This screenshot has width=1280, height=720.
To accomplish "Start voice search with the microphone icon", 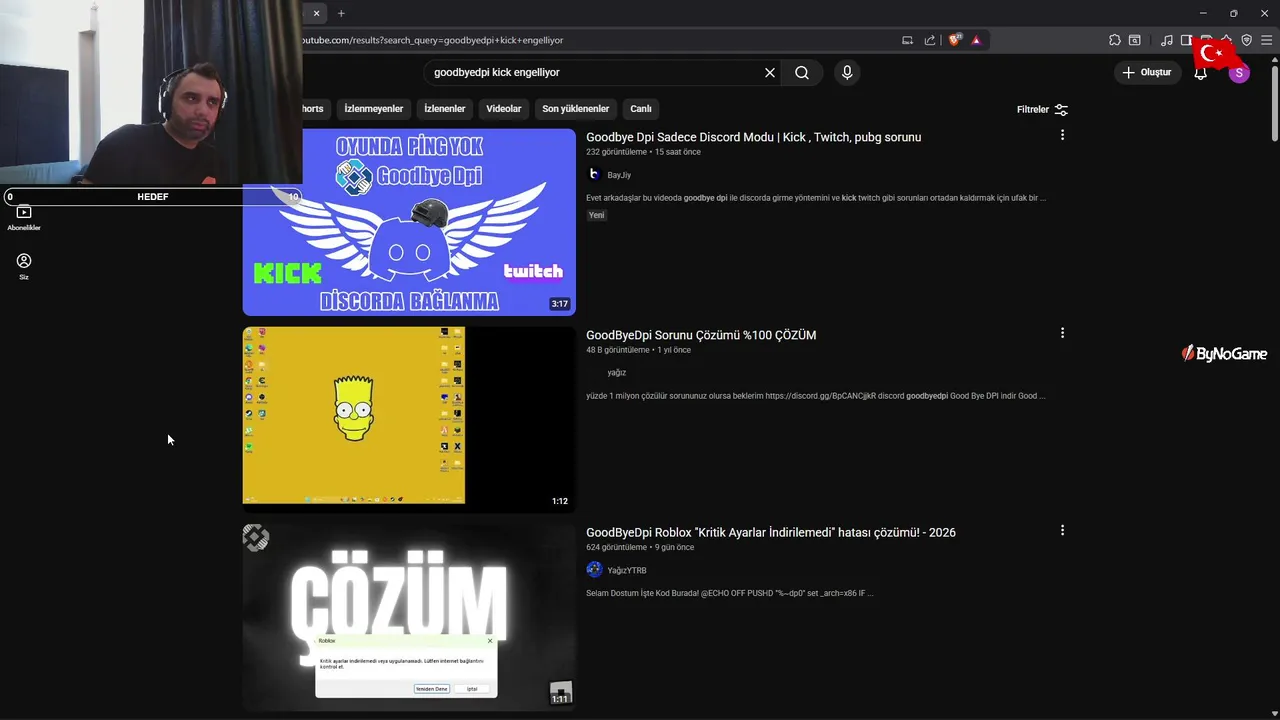I will pos(847,72).
